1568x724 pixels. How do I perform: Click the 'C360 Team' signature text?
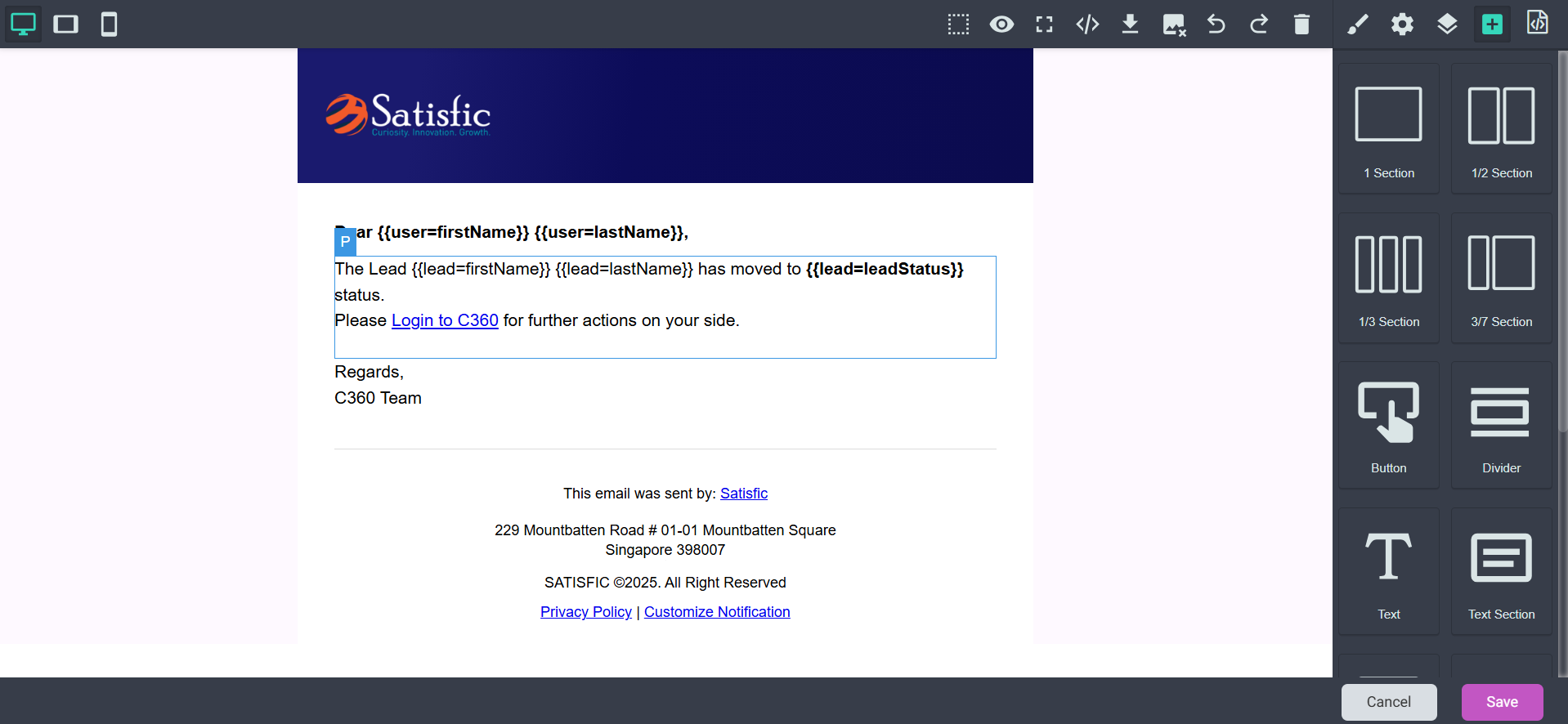click(379, 398)
